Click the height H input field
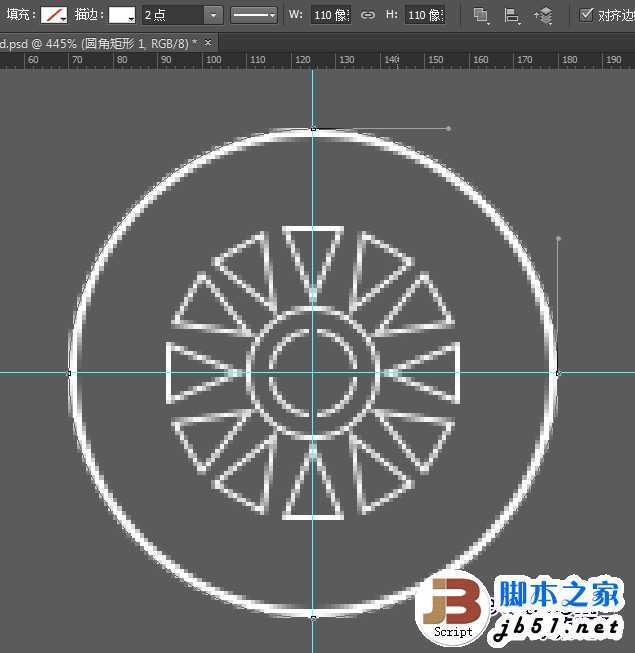 [x=425, y=15]
